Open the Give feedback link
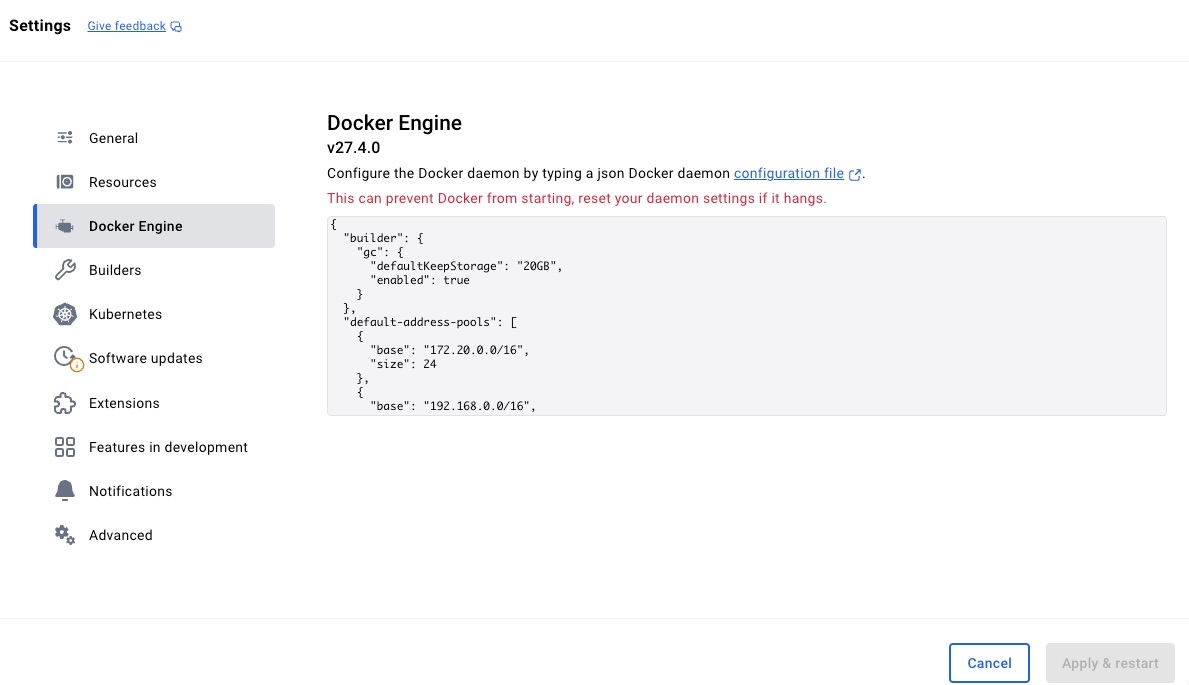Screen dimensions: 1189x685 coord(126,25)
